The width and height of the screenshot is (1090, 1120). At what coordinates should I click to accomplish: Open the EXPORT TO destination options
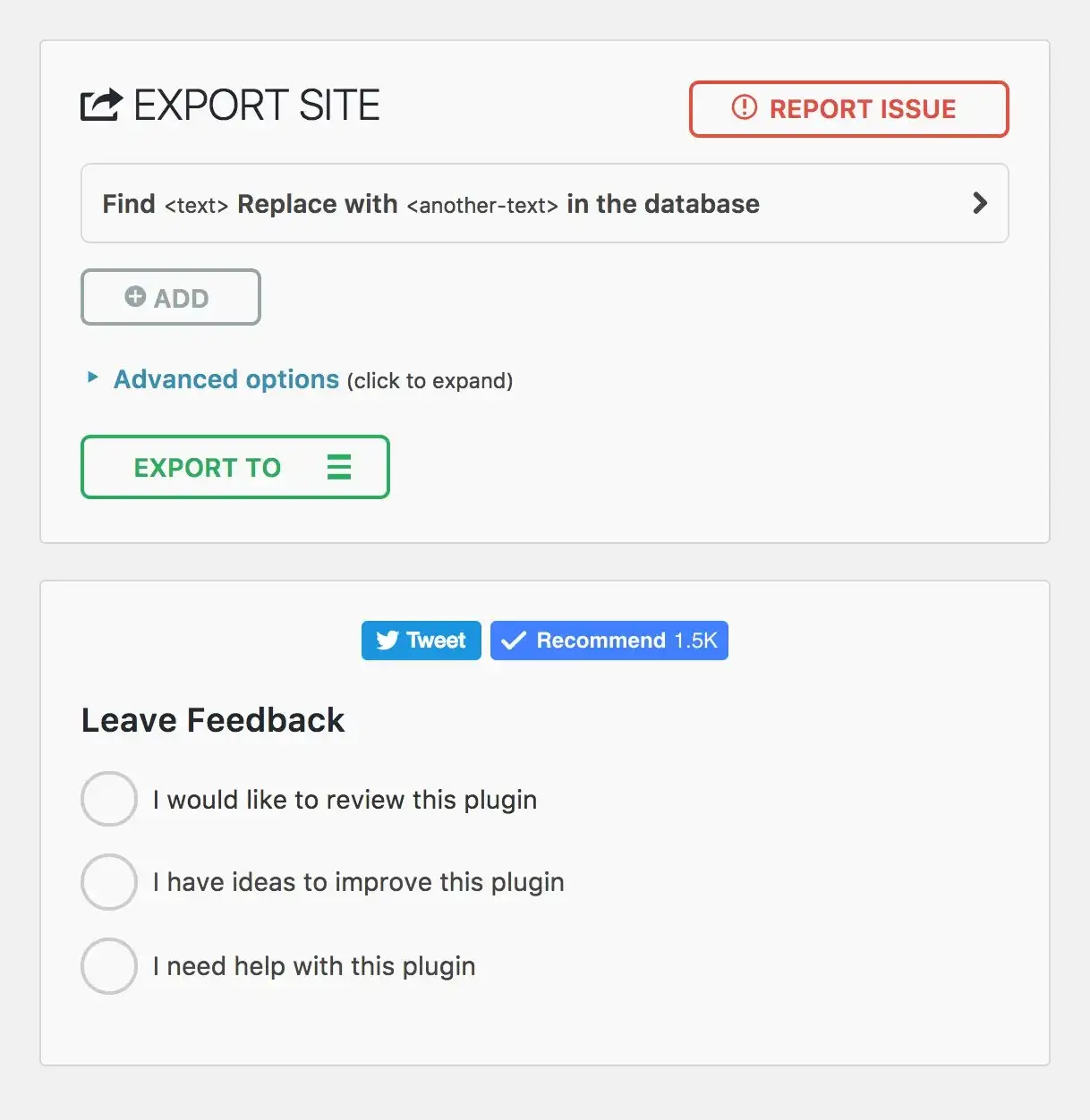pyautogui.click(x=234, y=467)
